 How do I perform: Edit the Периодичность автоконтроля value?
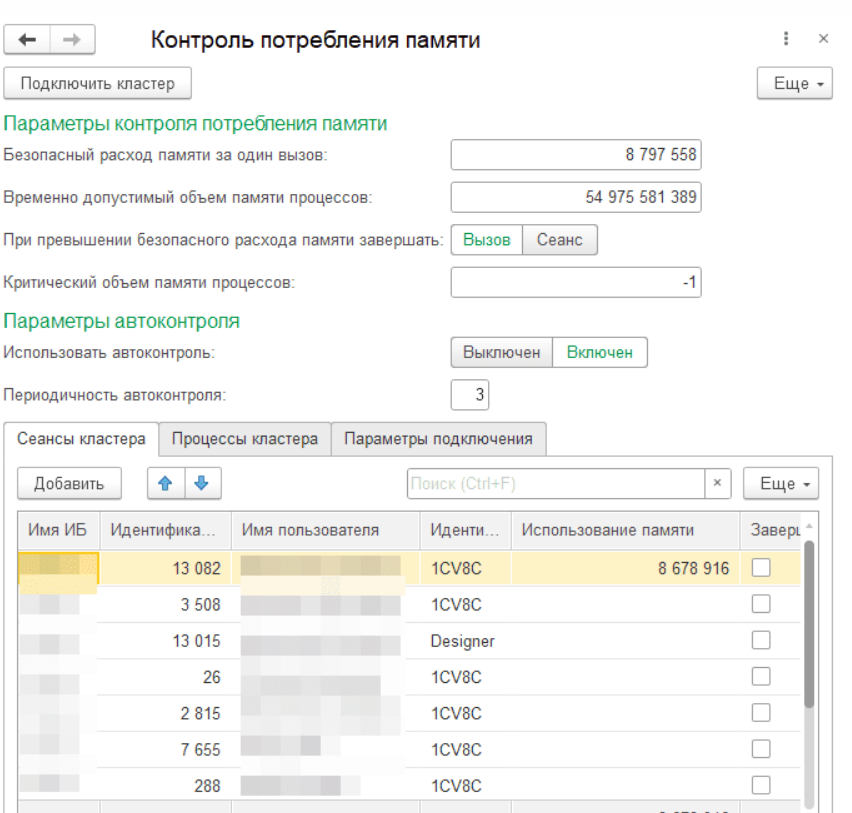click(470, 394)
